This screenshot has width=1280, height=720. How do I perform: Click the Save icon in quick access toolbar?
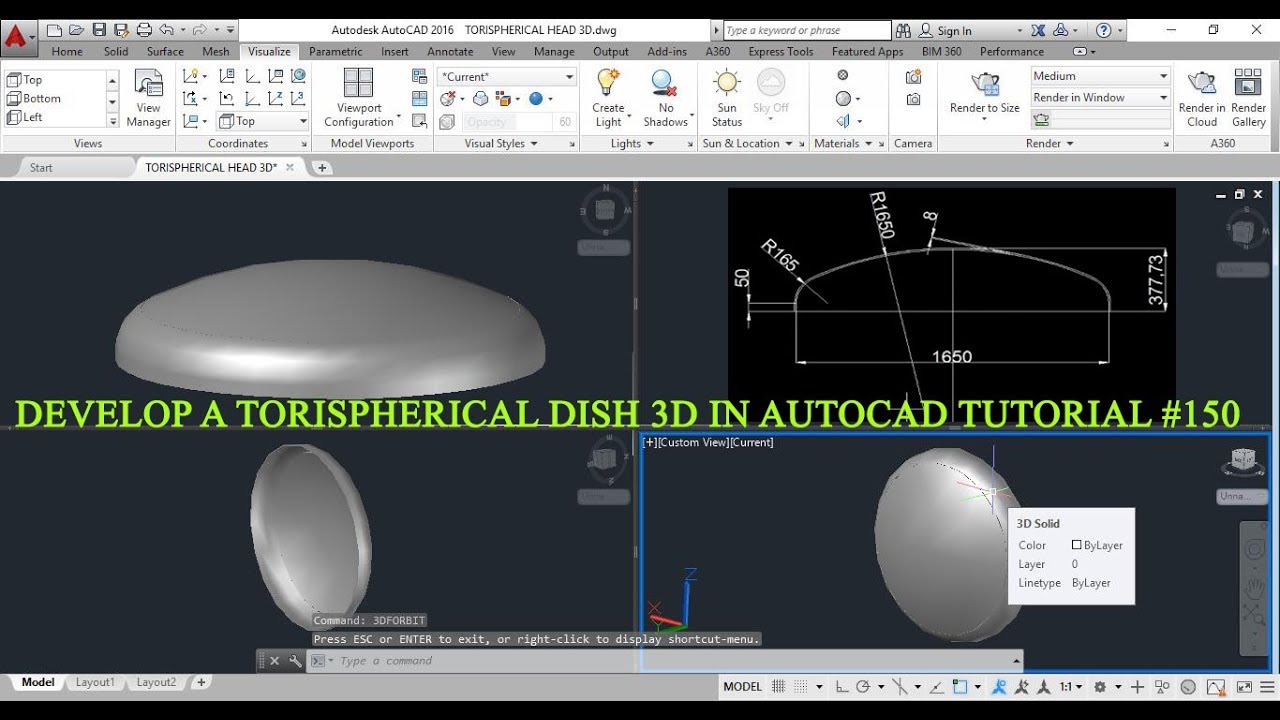98,30
